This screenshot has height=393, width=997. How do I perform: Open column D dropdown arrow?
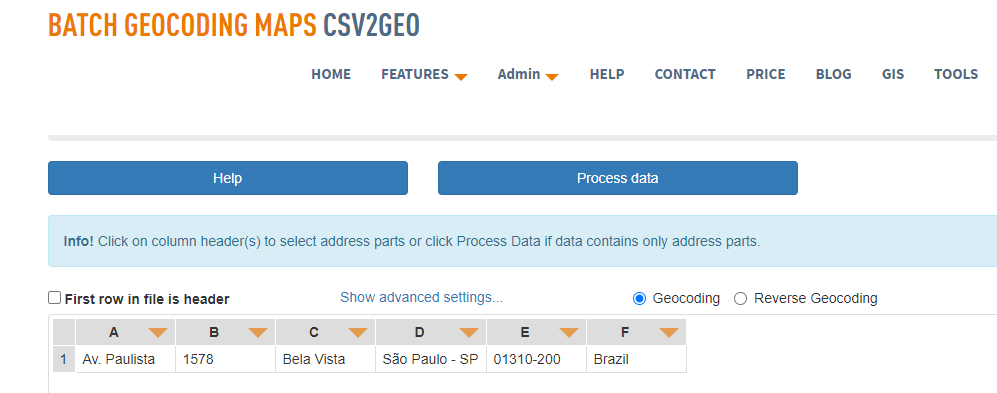469,332
